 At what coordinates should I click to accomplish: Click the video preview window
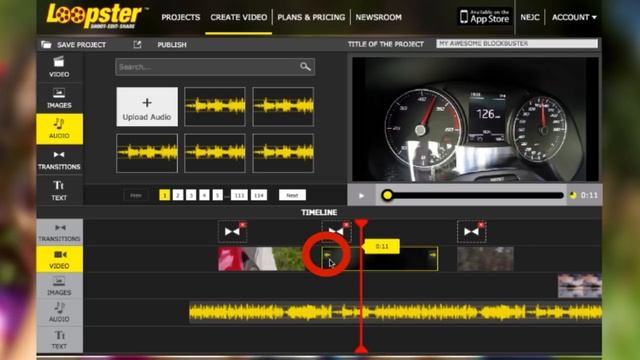tap(475, 119)
